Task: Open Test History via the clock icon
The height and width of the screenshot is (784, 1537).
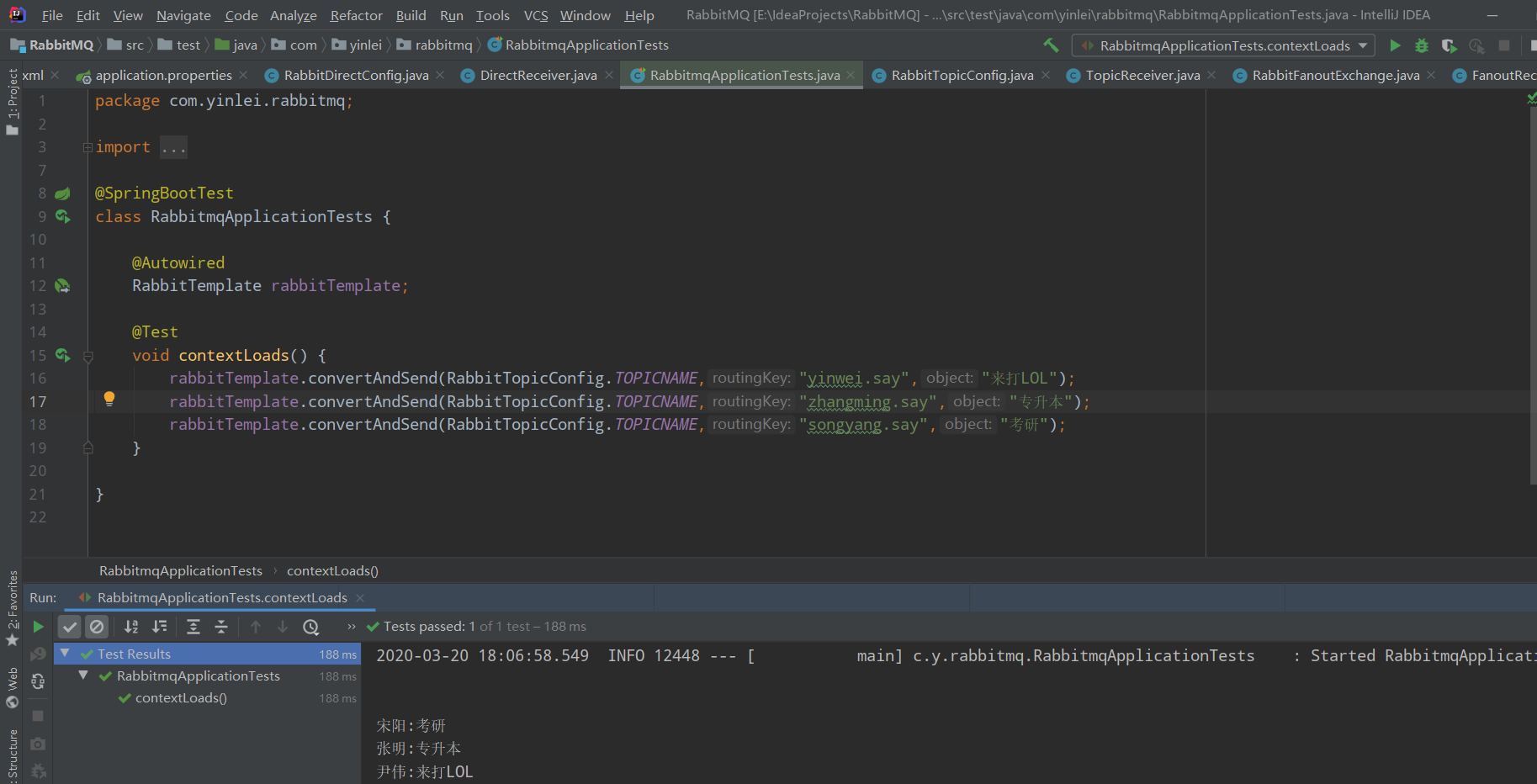Action: coord(311,626)
